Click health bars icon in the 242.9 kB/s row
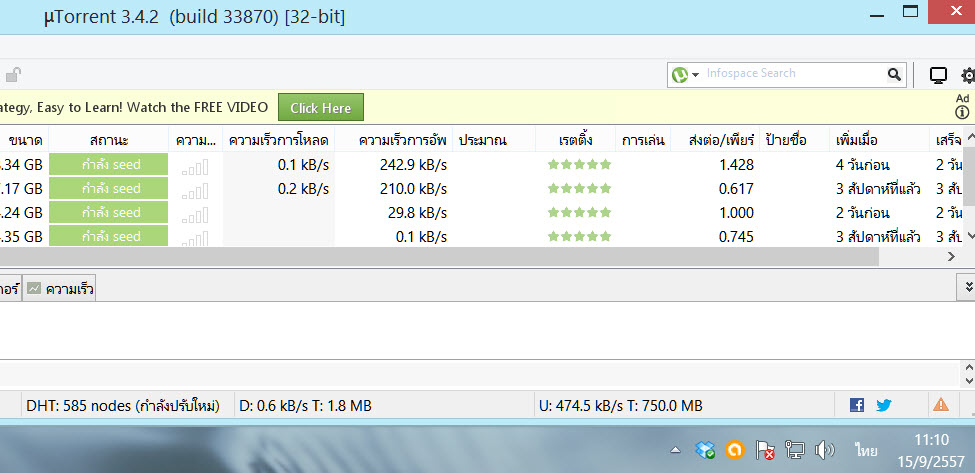Image resolution: width=975 pixels, height=473 pixels. click(195, 167)
